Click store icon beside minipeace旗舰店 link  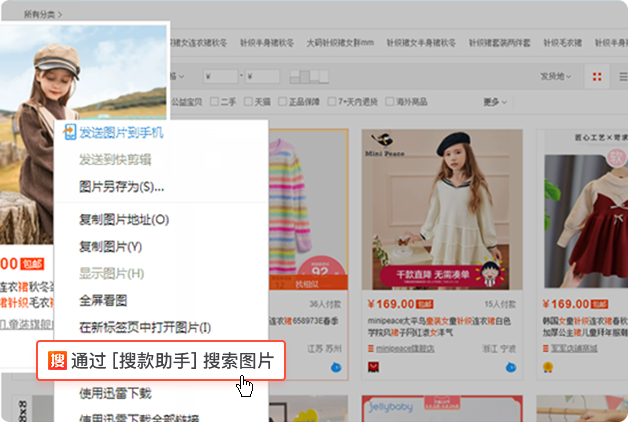[x=371, y=349]
